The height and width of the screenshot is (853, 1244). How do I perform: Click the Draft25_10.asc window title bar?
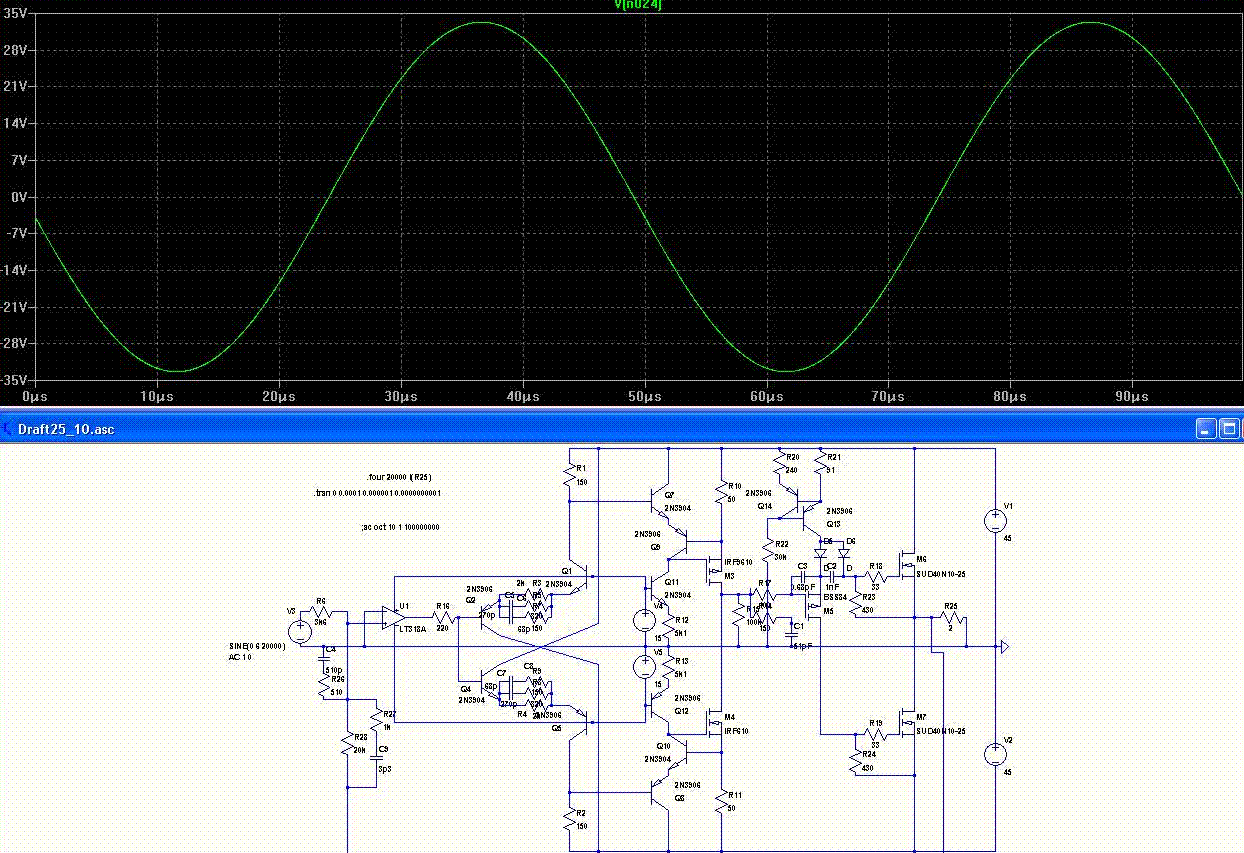[x=600, y=429]
